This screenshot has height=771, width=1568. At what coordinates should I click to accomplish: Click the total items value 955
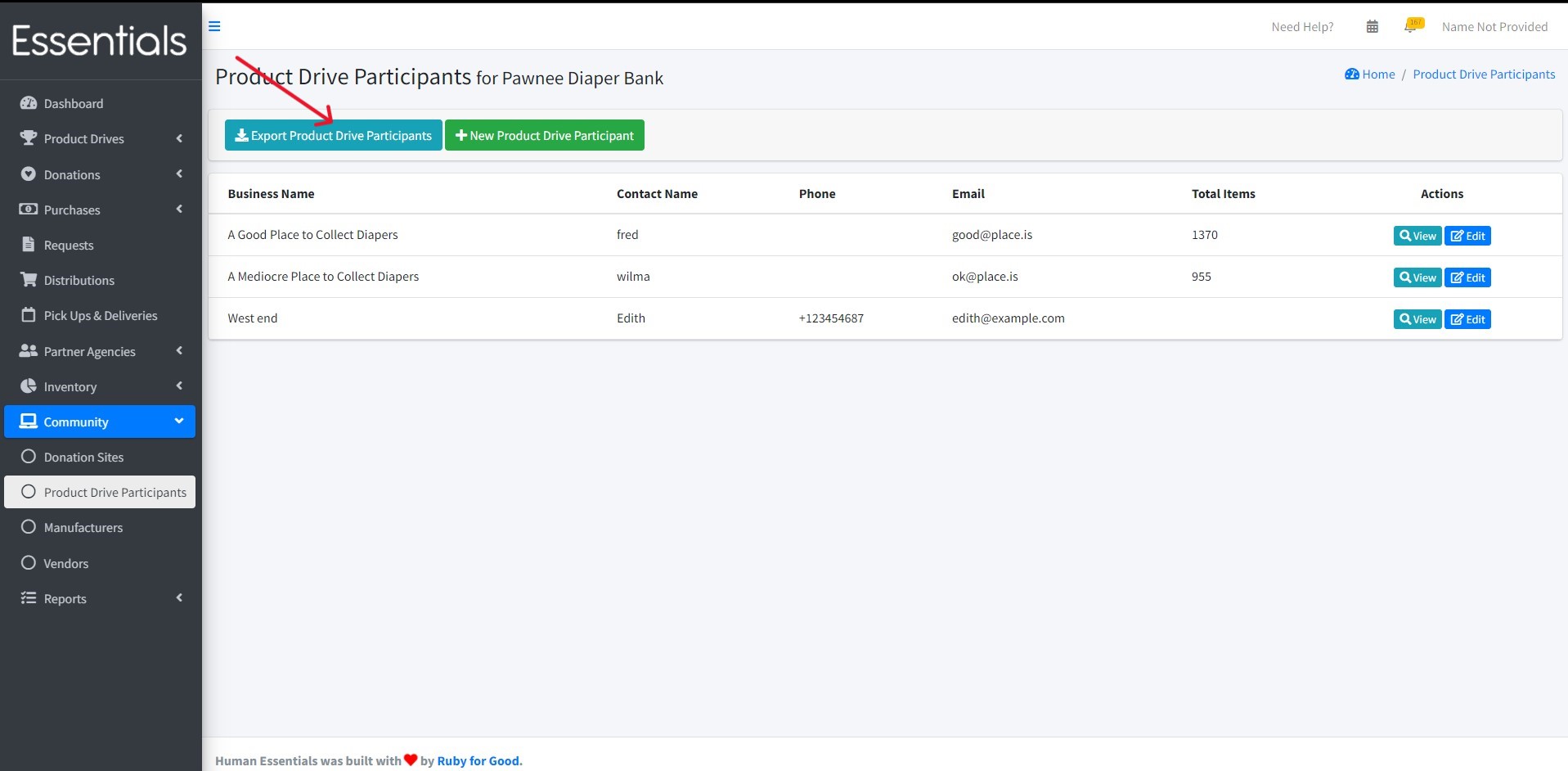click(x=1201, y=277)
